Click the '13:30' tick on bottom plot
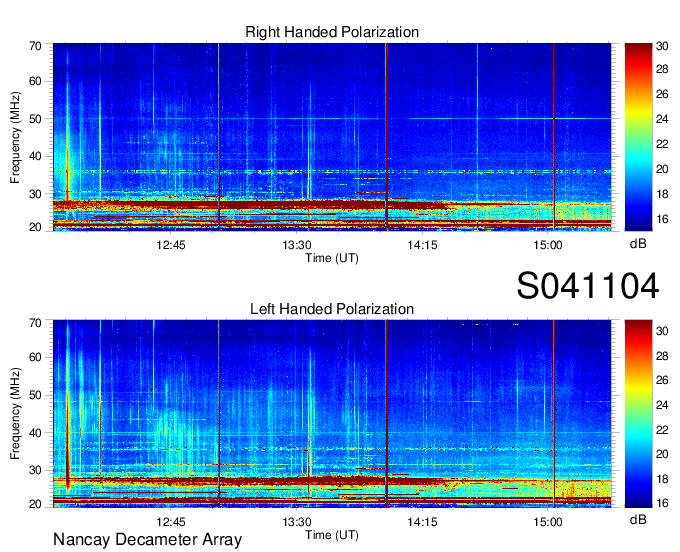 297,522
